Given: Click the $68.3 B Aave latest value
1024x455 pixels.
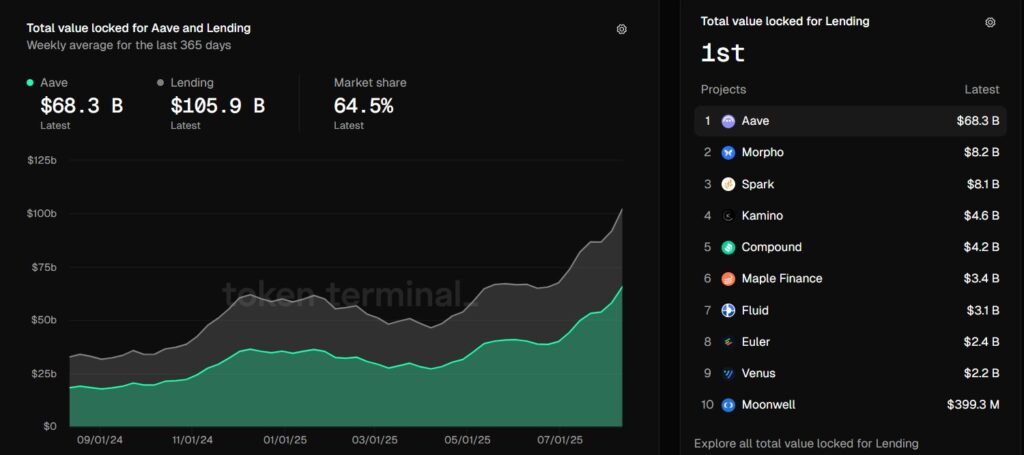Looking at the screenshot, I should coord(82,105).
